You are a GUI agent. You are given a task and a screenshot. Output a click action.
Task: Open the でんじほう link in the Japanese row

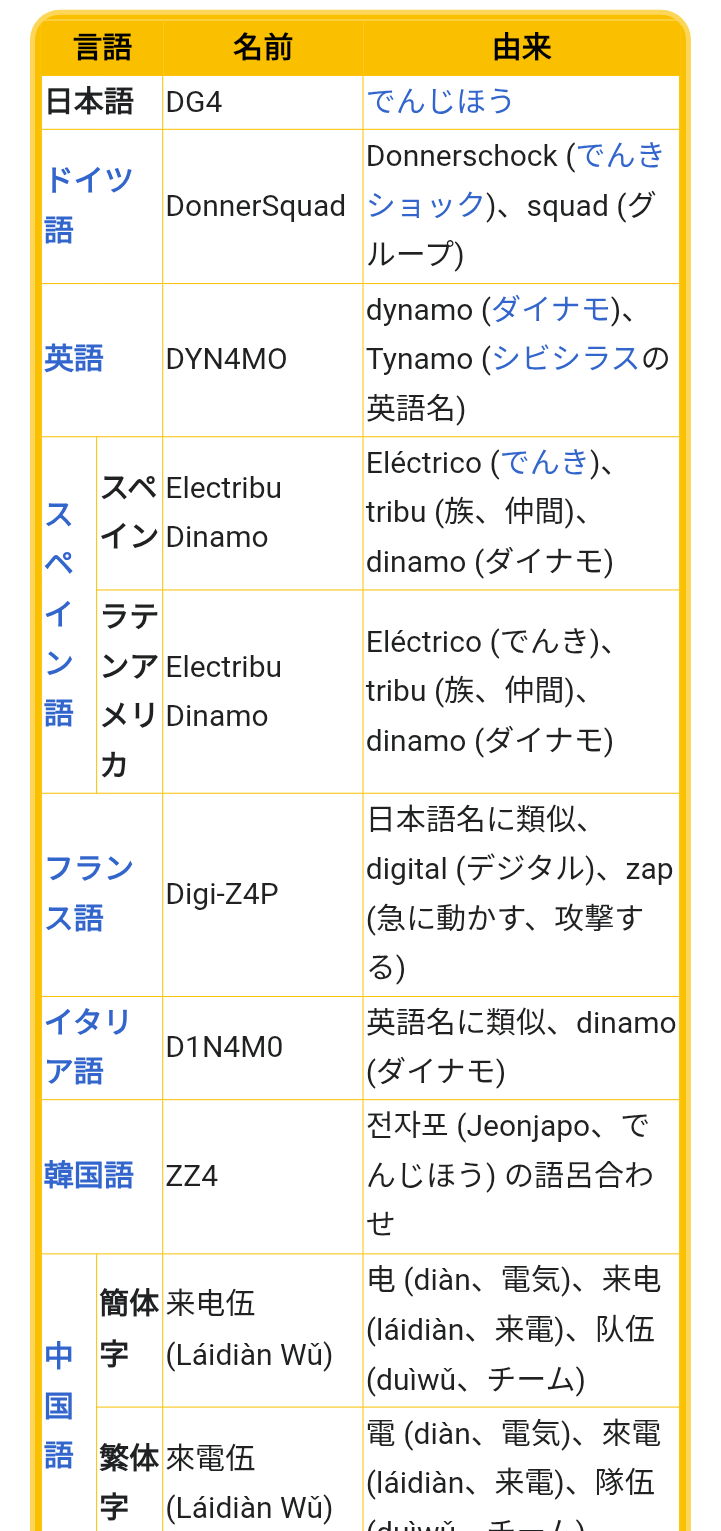(439, 101)
